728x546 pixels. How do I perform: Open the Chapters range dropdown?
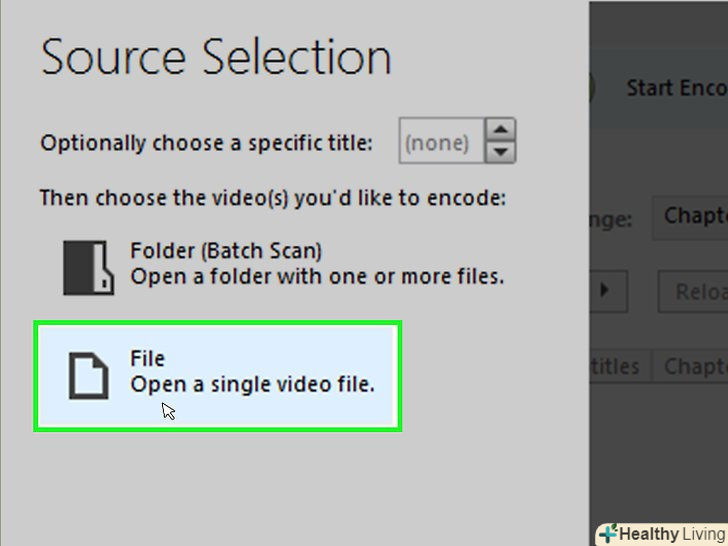(692, 217)
